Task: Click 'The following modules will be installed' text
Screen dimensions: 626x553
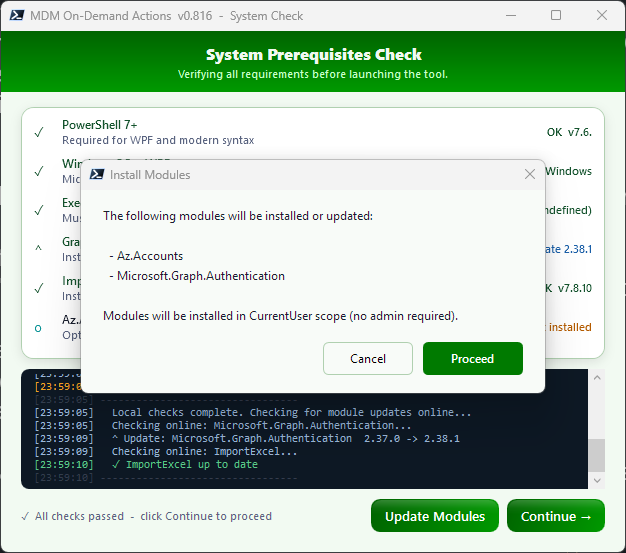Action: point(238,216)
